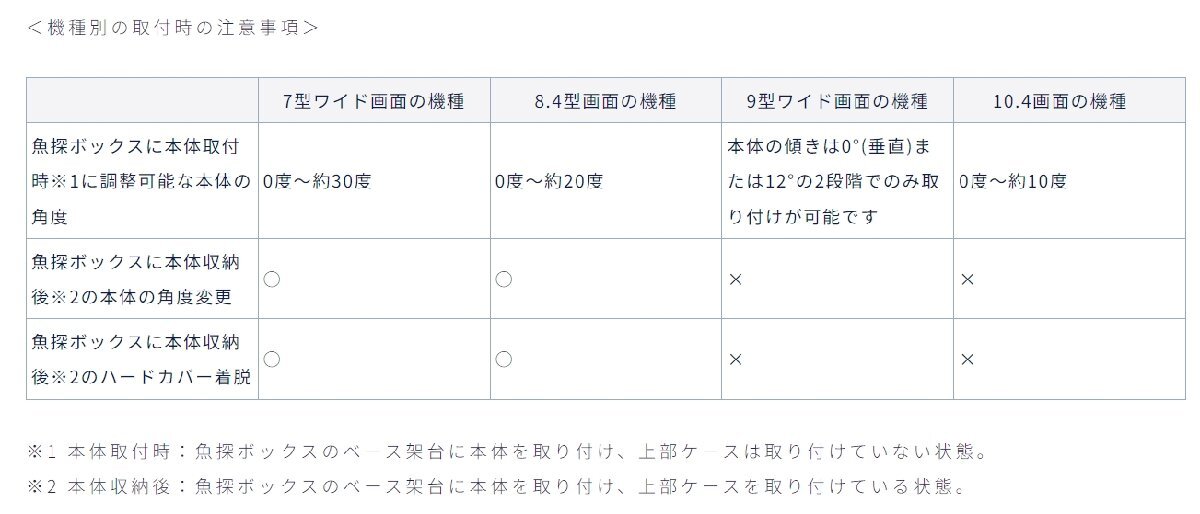Image resolution: width=1200 pixels, height=514 pixels.
Task: Click the circle mark for 7型 angle change row
Action: click(271, 279)
